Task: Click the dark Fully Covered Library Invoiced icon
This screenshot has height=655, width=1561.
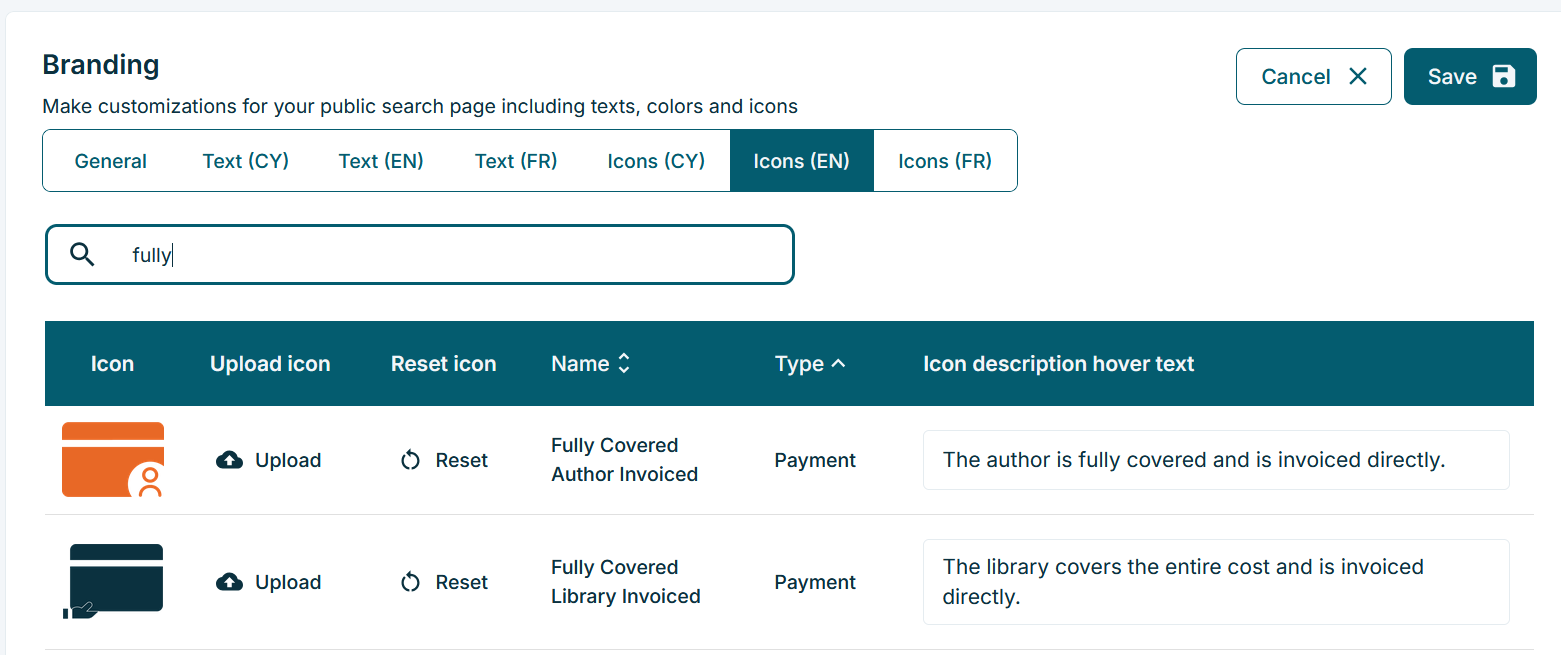Action: click(113, 582)
